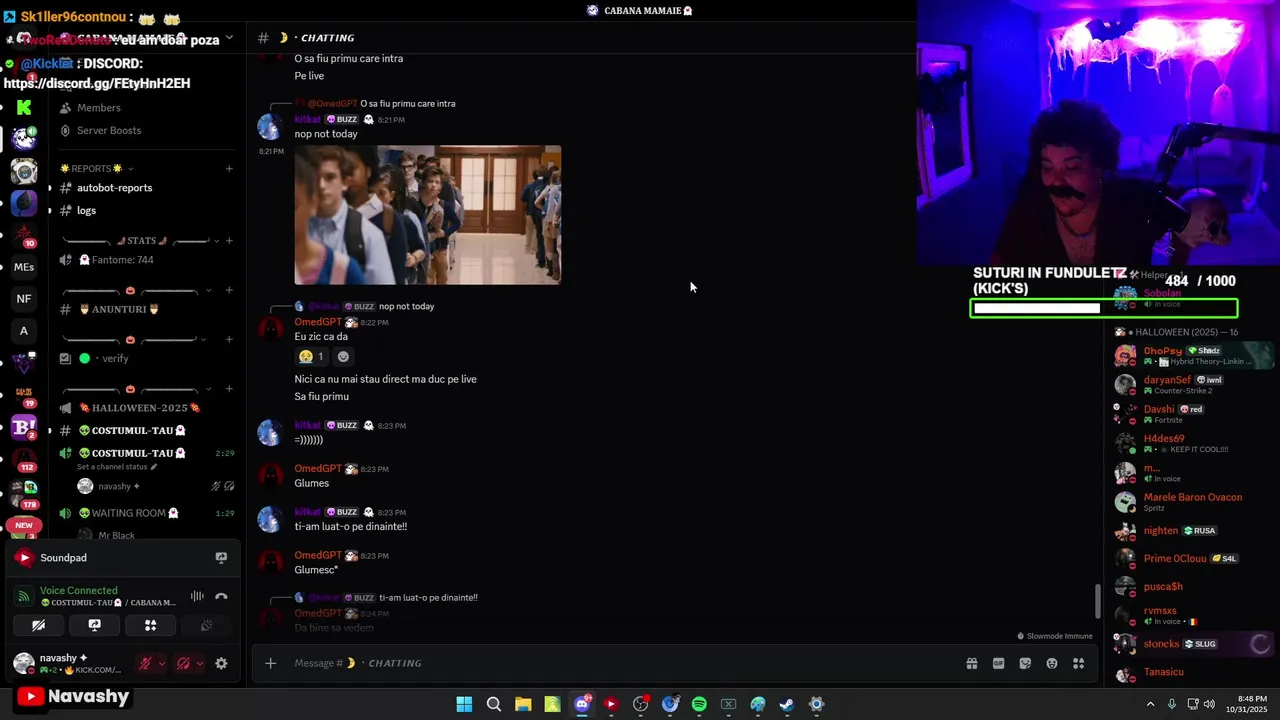
Task: Open the NF server icon
Action: coord(24,299)
